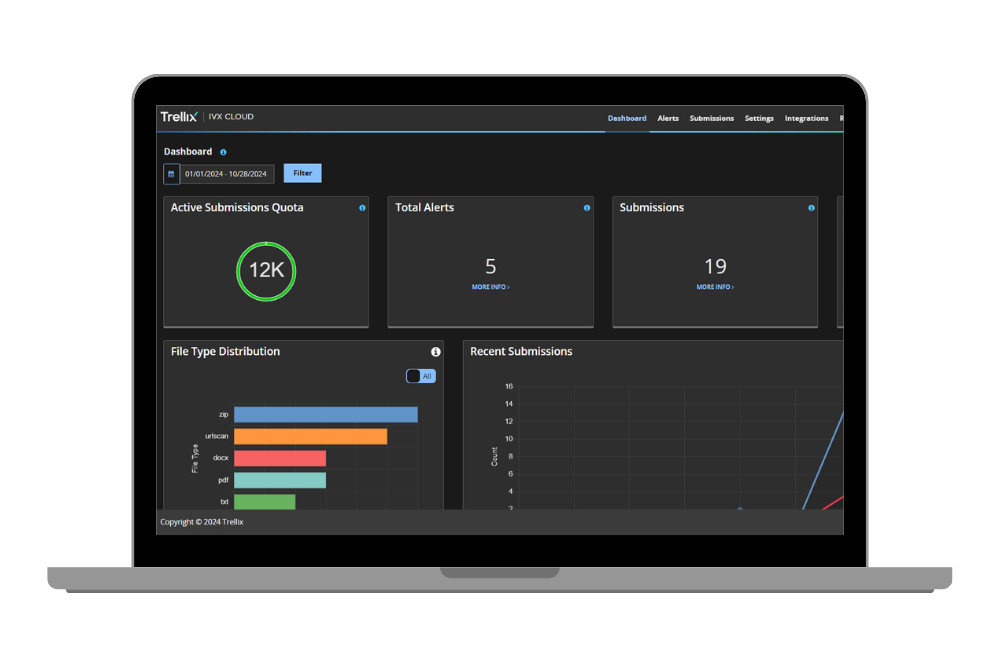Open the Settings tab
The height and width of the screenshot is (667, 1000).
coord(759,119)
